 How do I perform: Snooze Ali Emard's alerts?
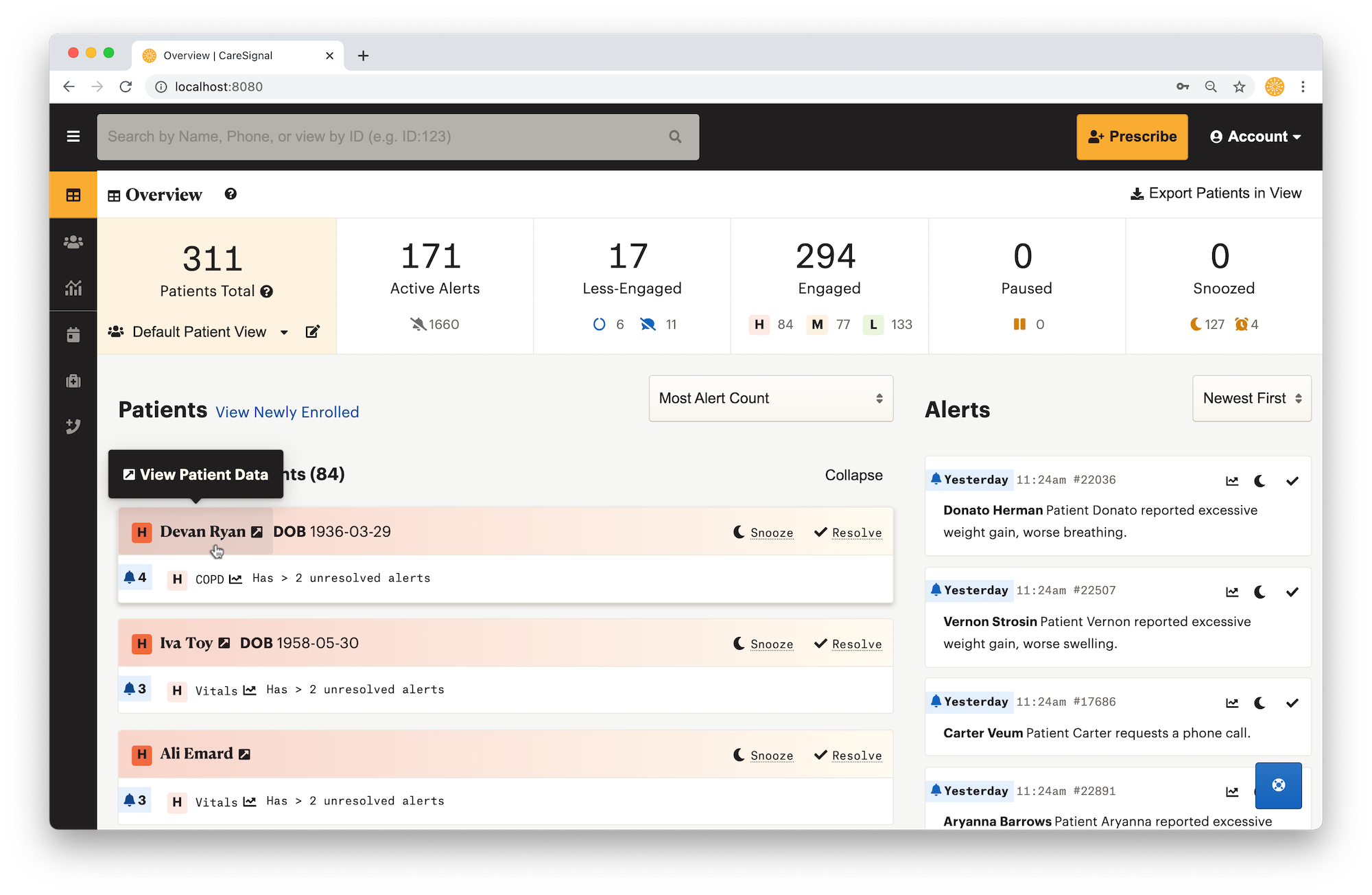point(764,755)
